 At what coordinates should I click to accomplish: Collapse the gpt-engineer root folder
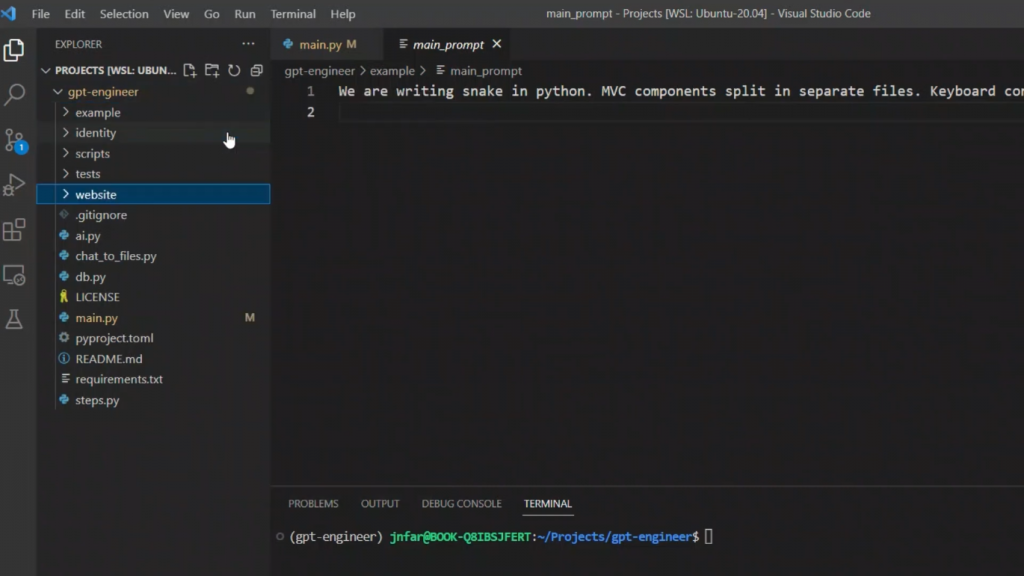click(x=102, y=92)
